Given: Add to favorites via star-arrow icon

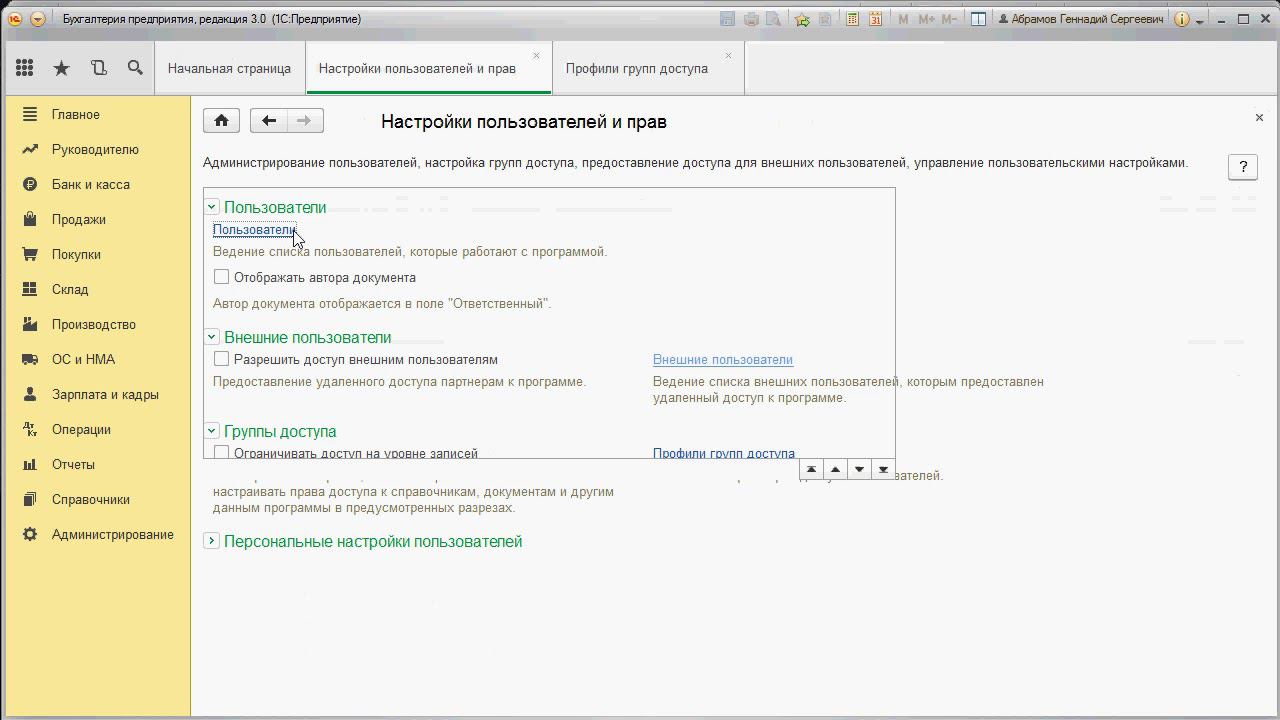Looking at the screenshot, I should [802, 19].
